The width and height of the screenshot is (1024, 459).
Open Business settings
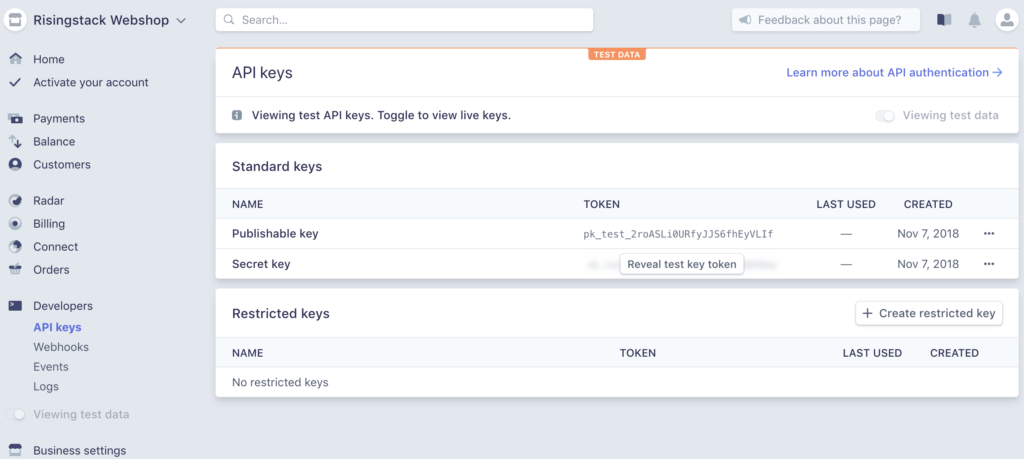tap(80, 451)
